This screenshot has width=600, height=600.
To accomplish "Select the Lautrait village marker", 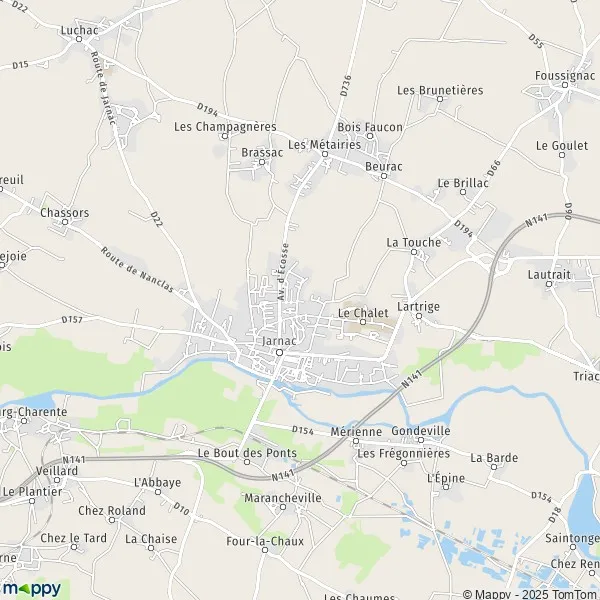I will (549, 284).
